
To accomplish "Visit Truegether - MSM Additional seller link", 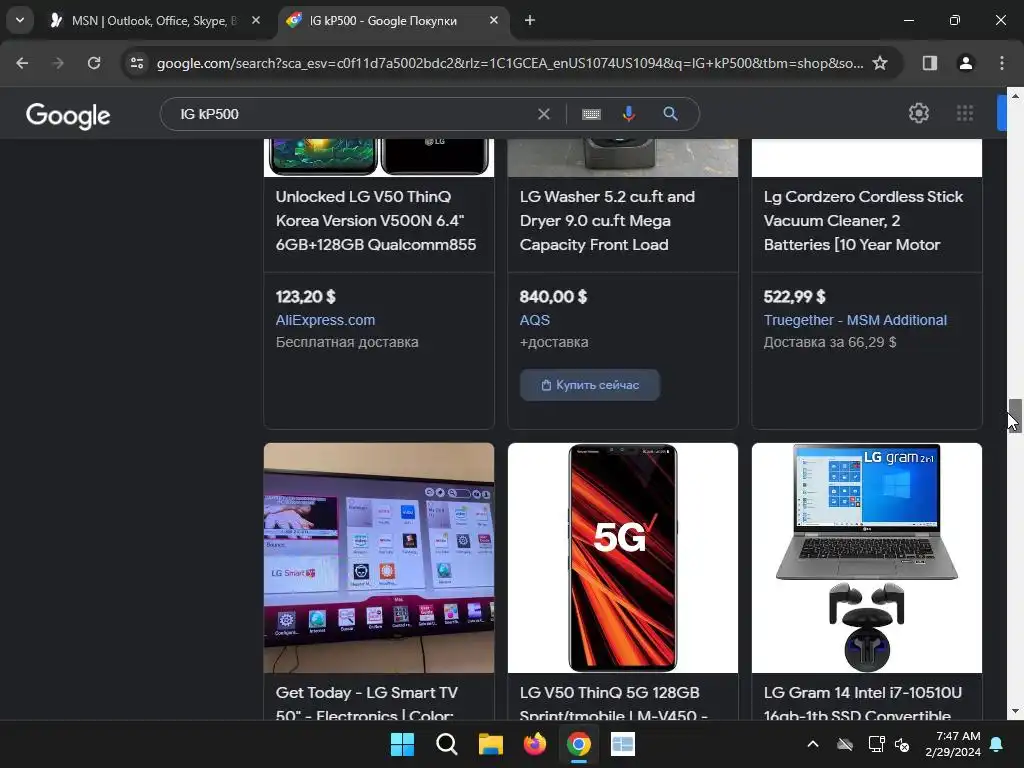I will 855,320.
